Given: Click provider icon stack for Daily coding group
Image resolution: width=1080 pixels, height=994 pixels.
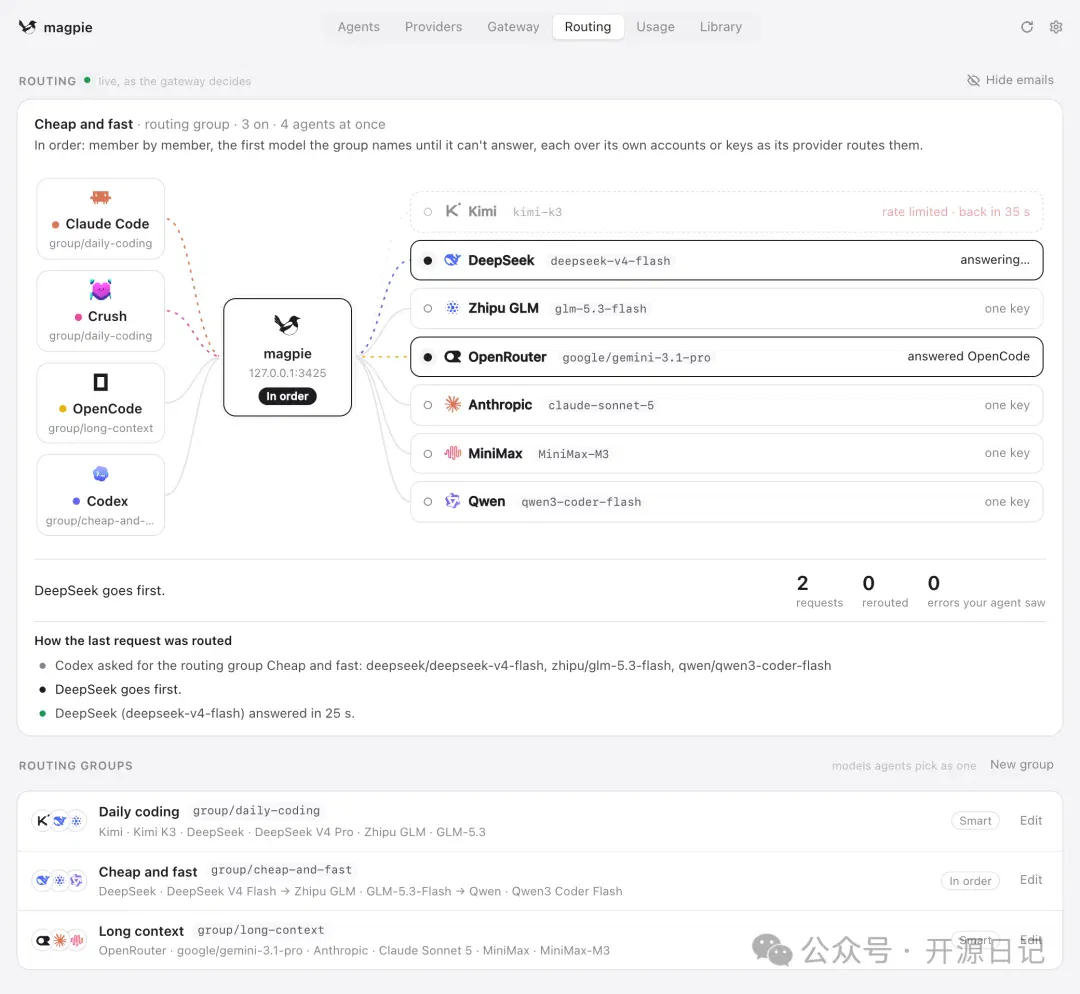Looking at the screenshot, I should click(59, 820).
